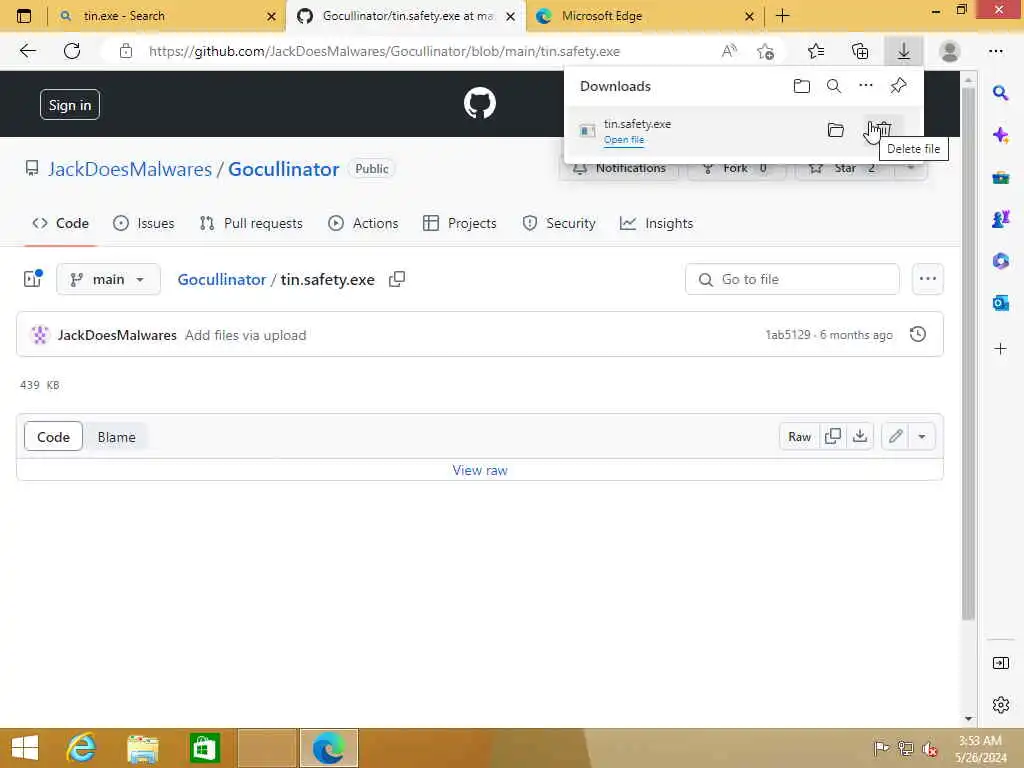
Task: Switch to the Issues tab
Action: [x=144, y=223]
